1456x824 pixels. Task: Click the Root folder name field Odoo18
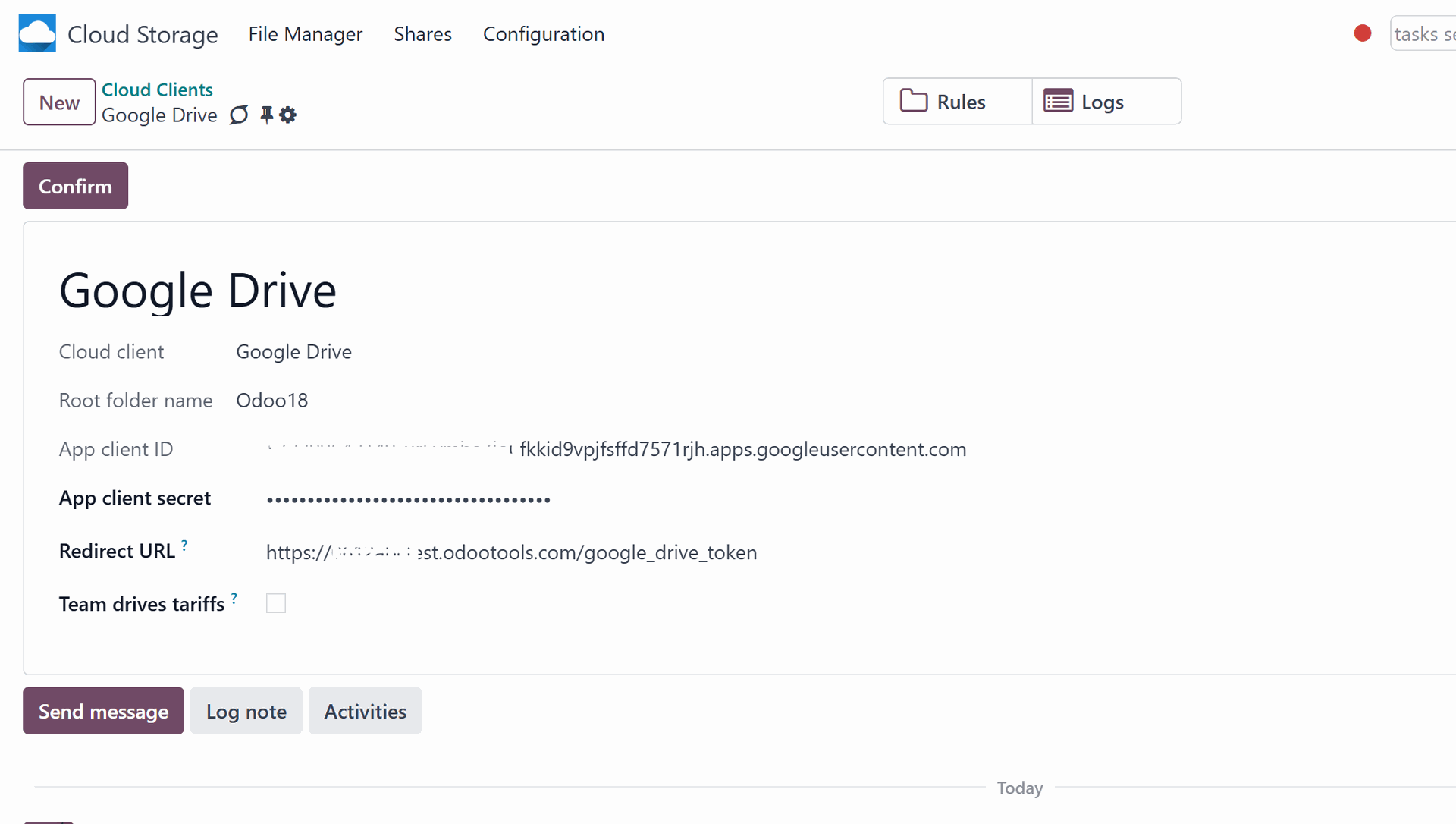point(272,401)
